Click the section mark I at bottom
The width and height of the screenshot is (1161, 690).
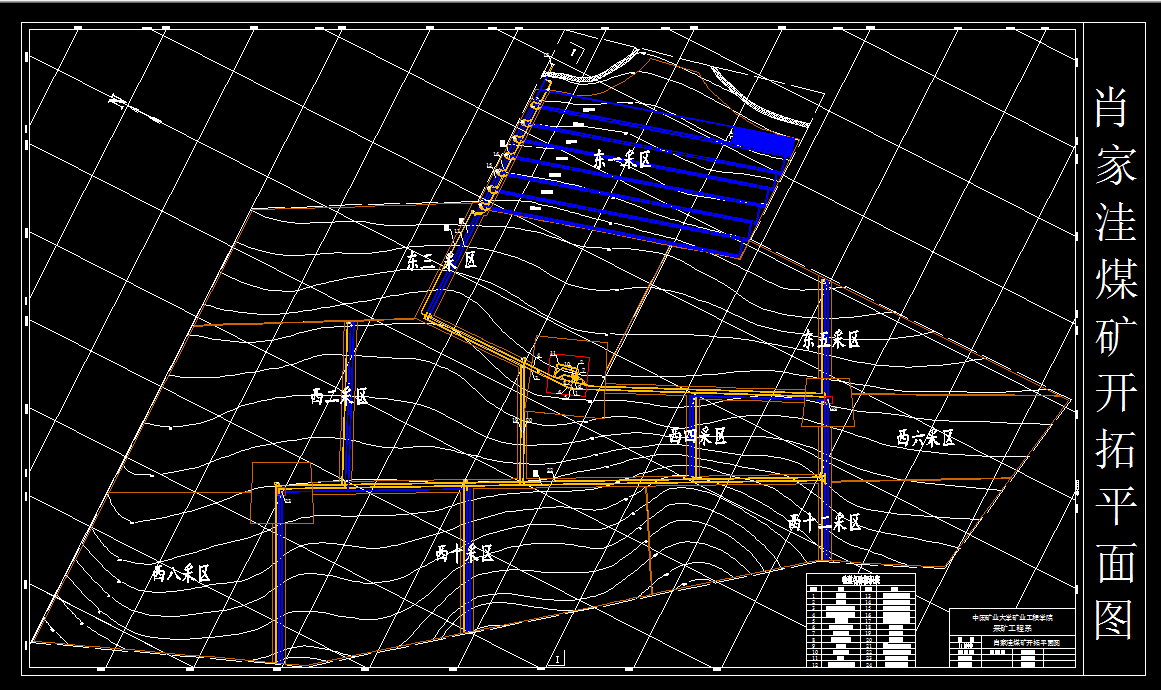coord(557,657)
